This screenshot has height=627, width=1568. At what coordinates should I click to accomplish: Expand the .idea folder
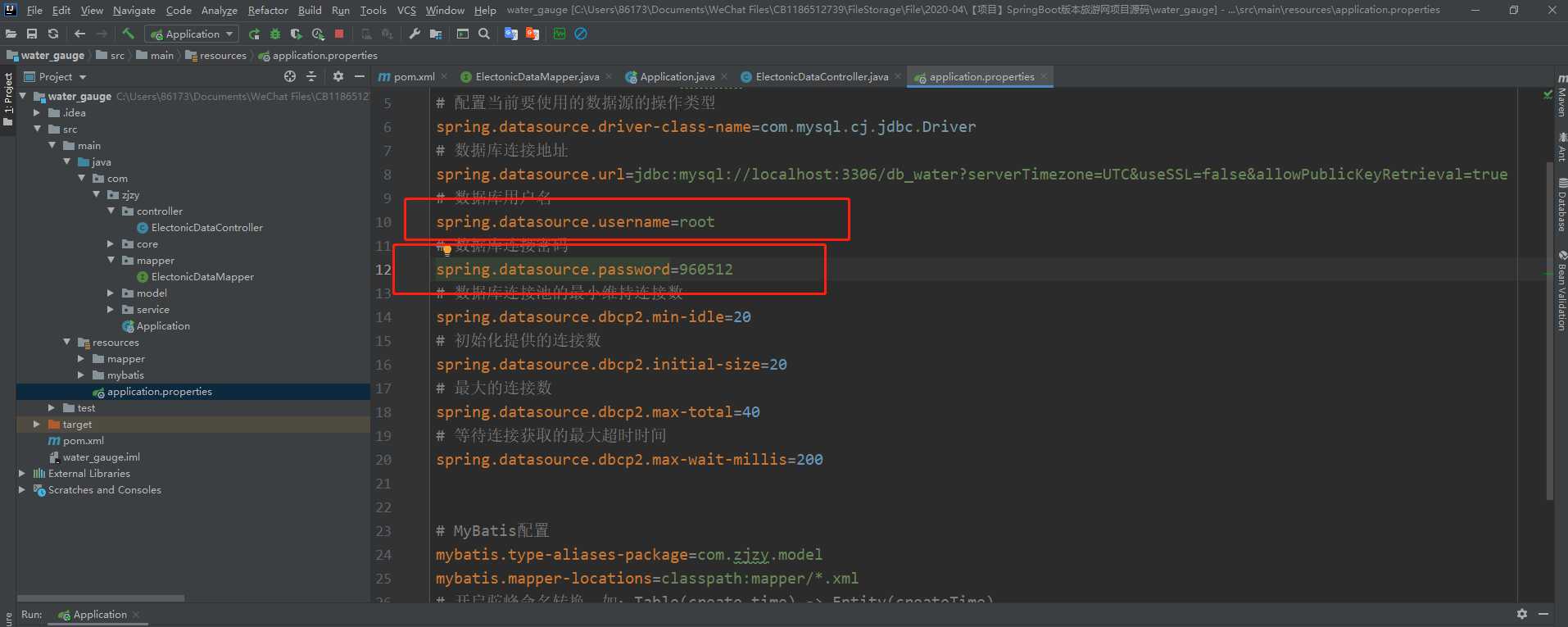[x=37, y=112]
